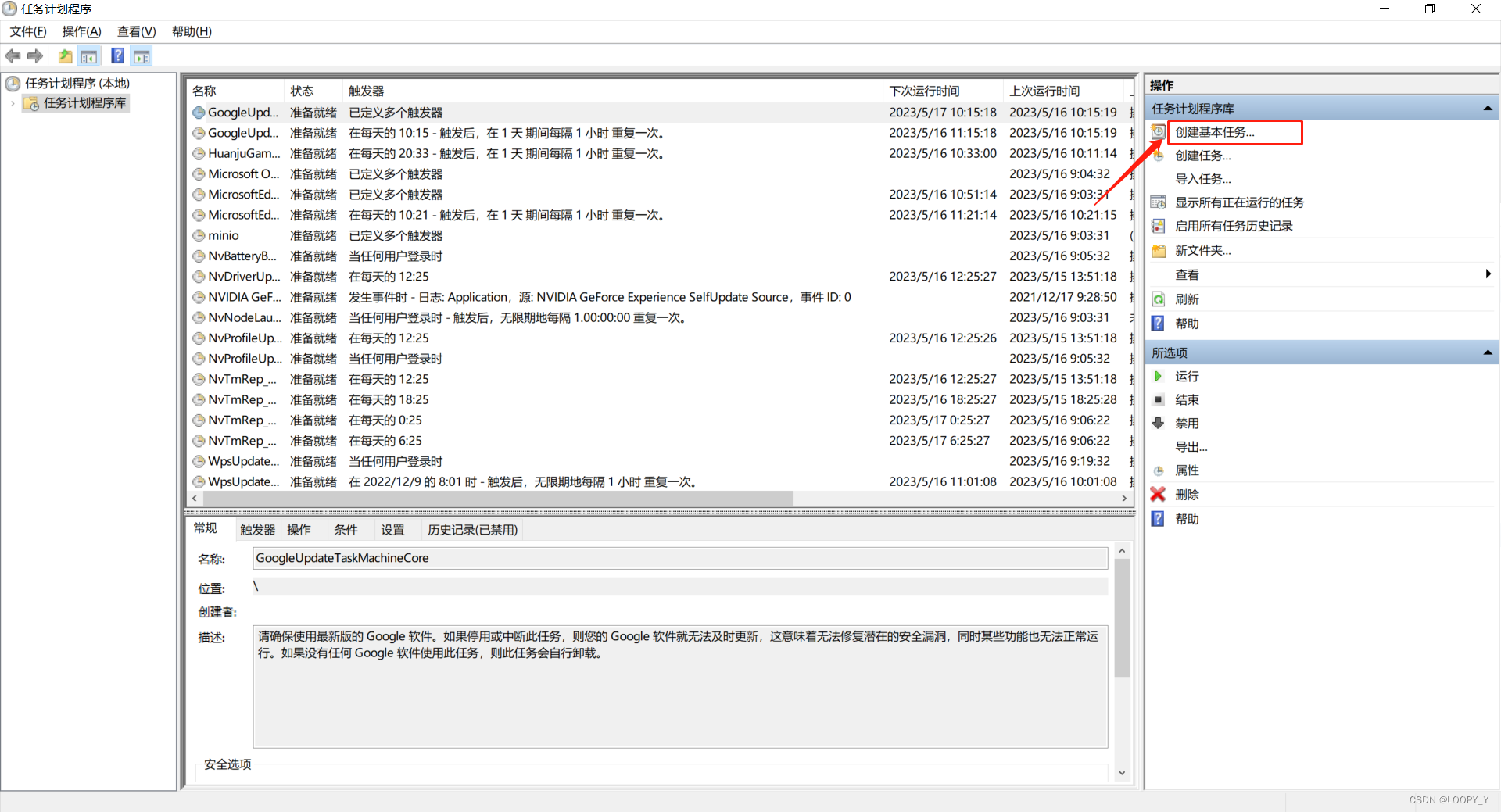The image size is (1501, 812).
Task: Click the help icon in 所选项 section
Action: (1158, 518)
